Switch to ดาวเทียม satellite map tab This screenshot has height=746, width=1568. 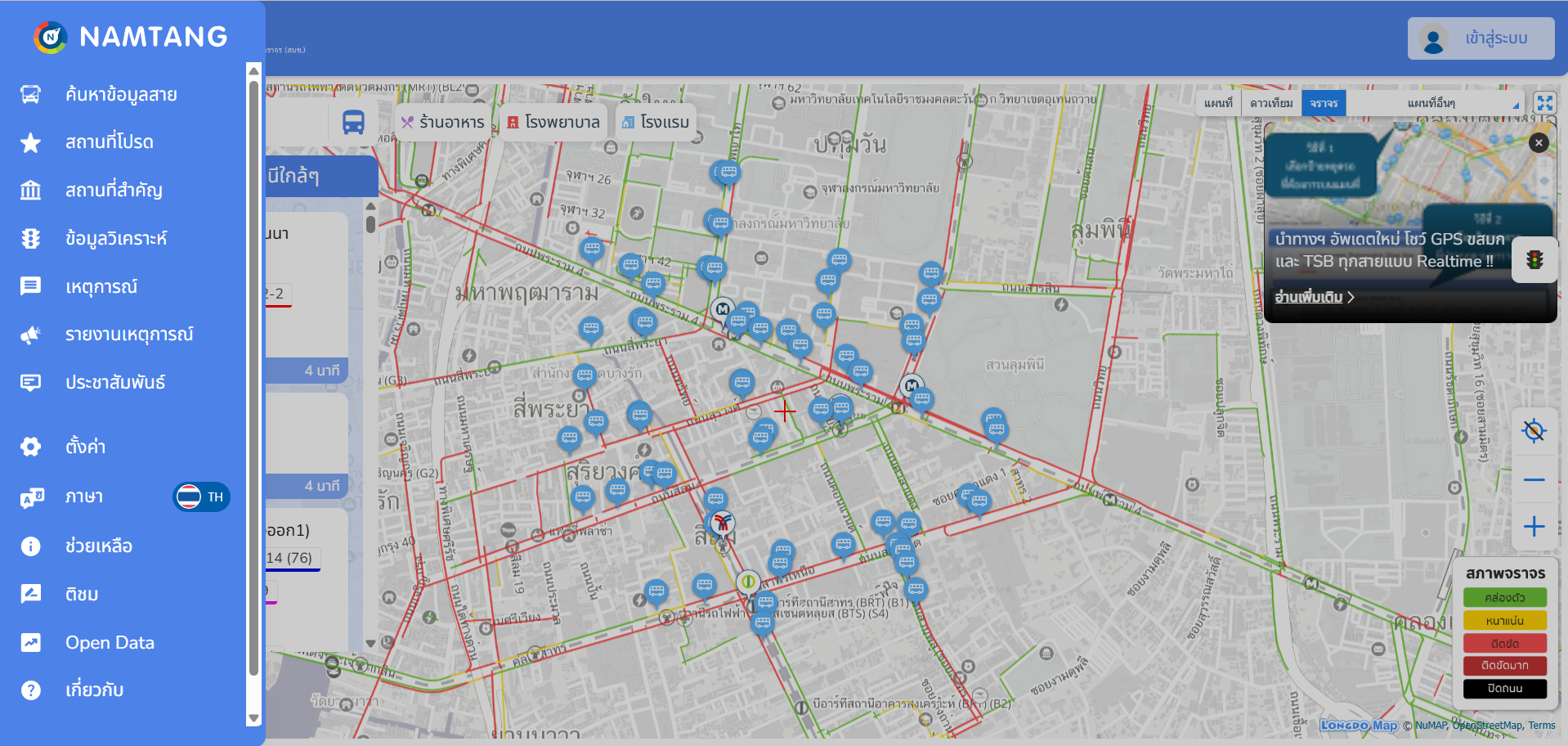click(1271, 103)
